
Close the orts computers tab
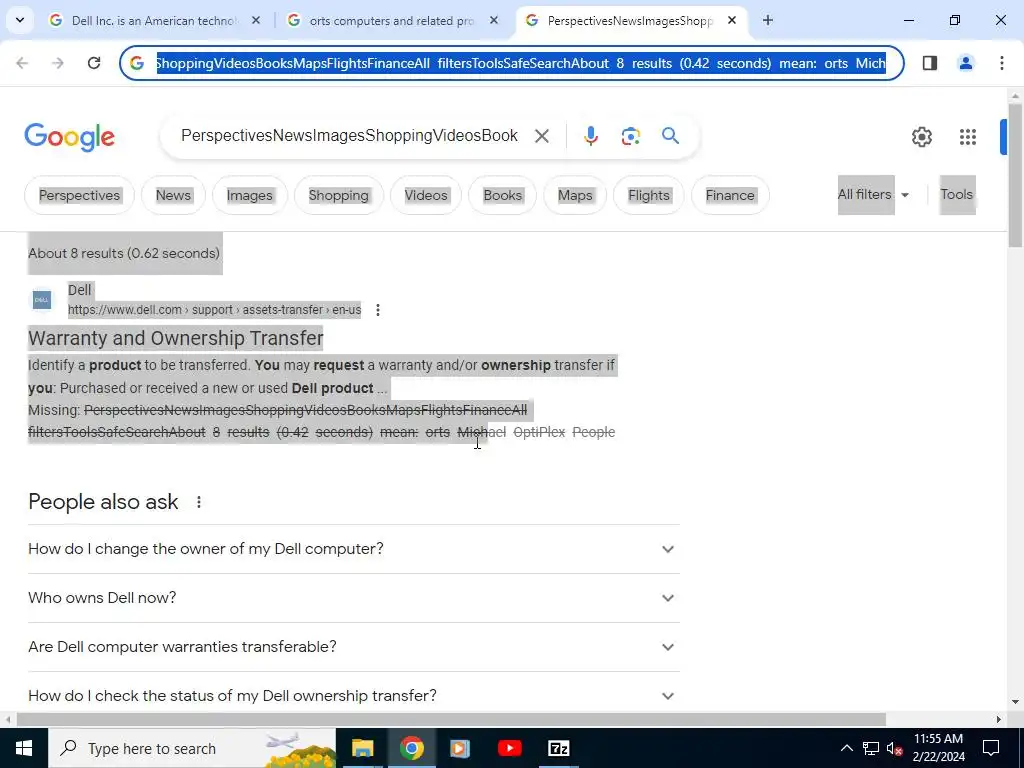(x=494, y=20)
